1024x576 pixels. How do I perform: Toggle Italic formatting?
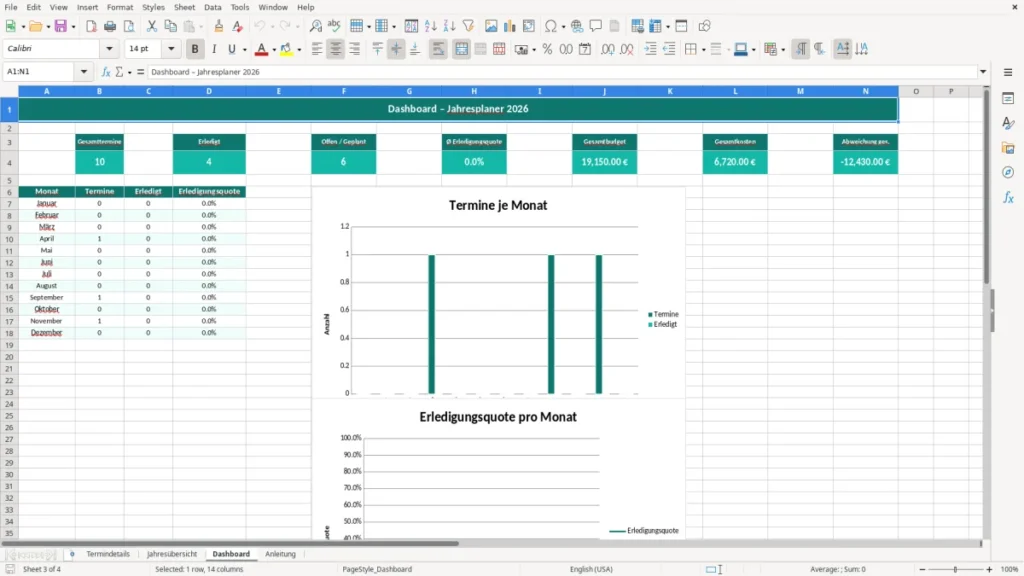214,49
